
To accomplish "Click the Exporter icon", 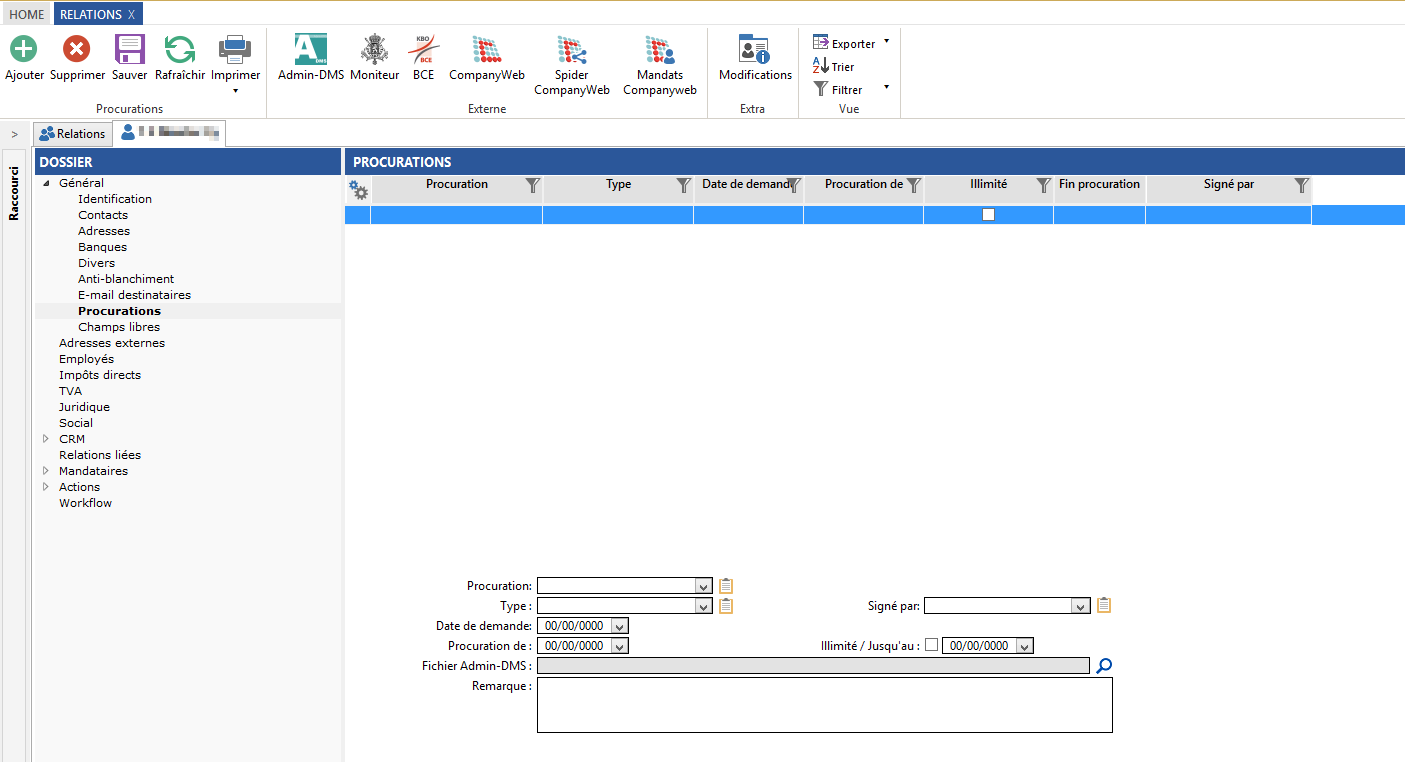I will click(x=821, y=43).
